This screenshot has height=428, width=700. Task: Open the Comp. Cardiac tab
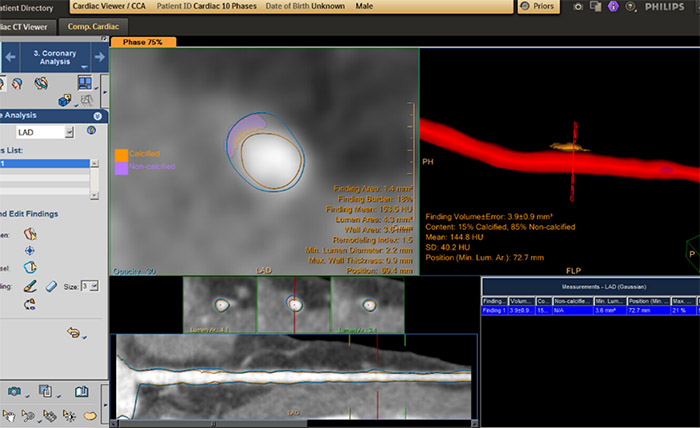coord(93,27)
